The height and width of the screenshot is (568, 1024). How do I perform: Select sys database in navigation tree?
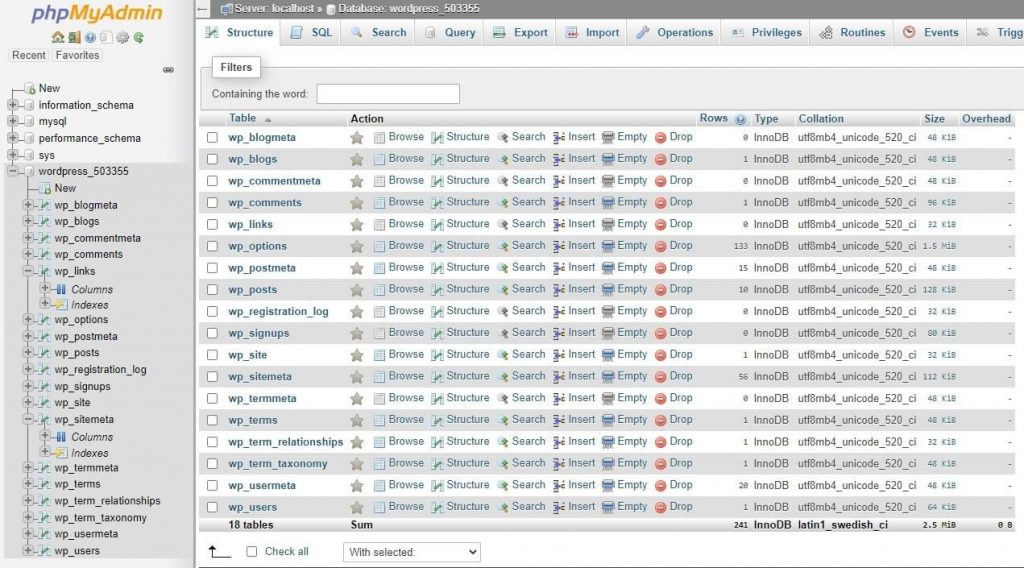46,155
